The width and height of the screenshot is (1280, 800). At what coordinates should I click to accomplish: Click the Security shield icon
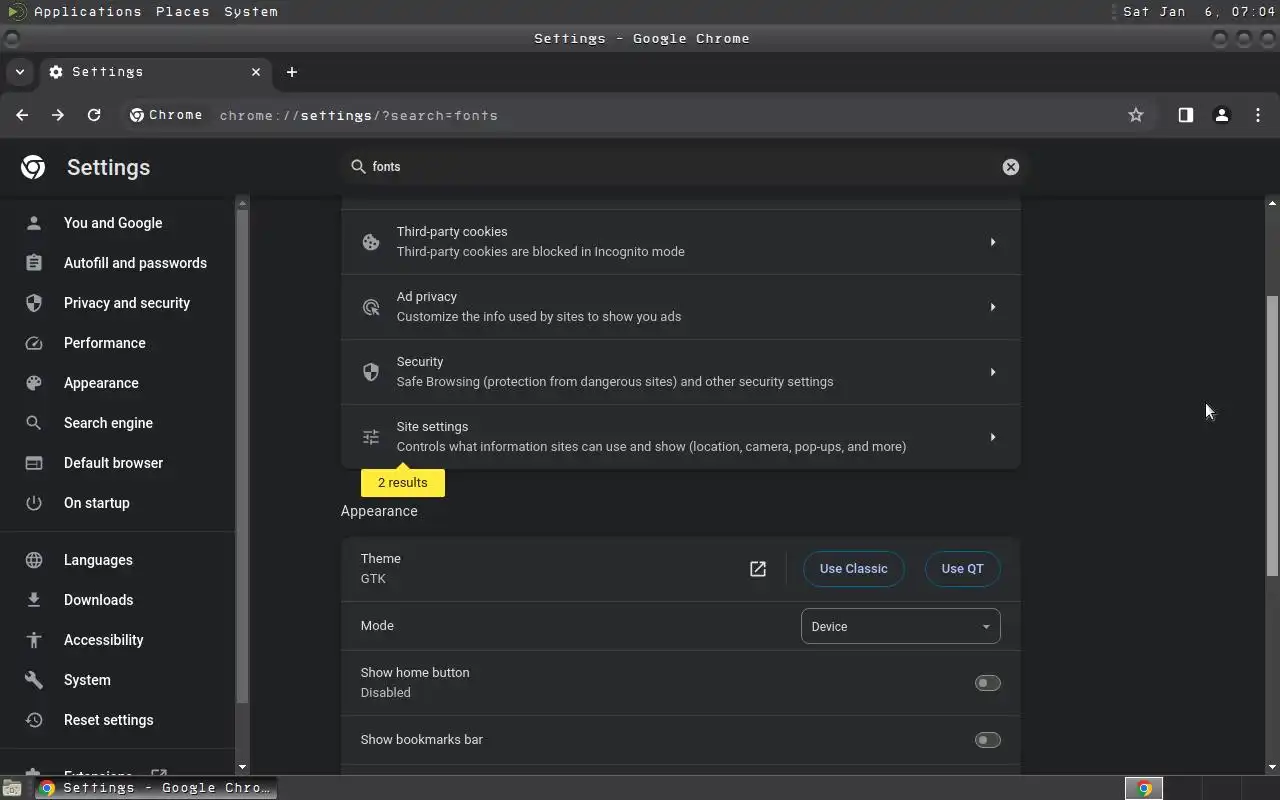[371, 372]
